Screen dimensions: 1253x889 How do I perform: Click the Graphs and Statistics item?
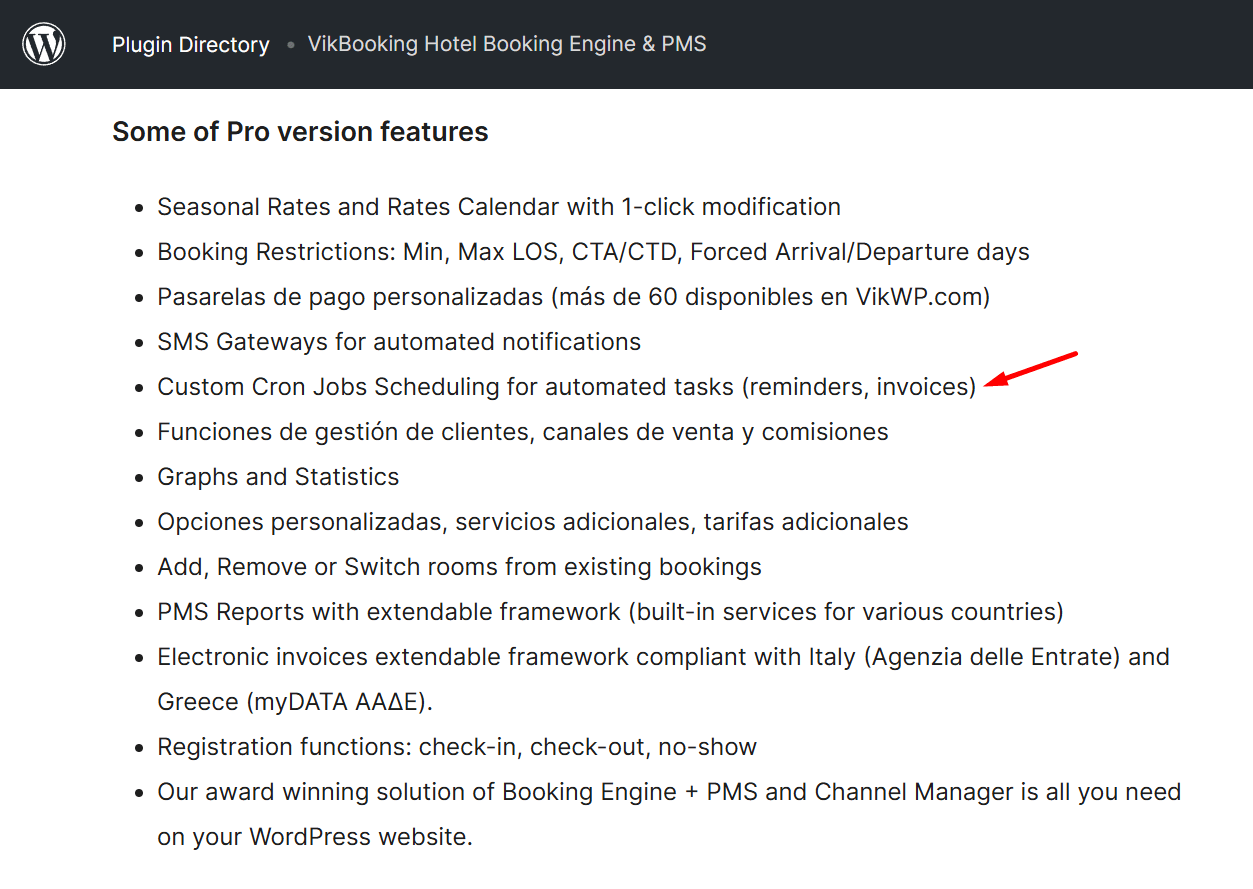278,477
